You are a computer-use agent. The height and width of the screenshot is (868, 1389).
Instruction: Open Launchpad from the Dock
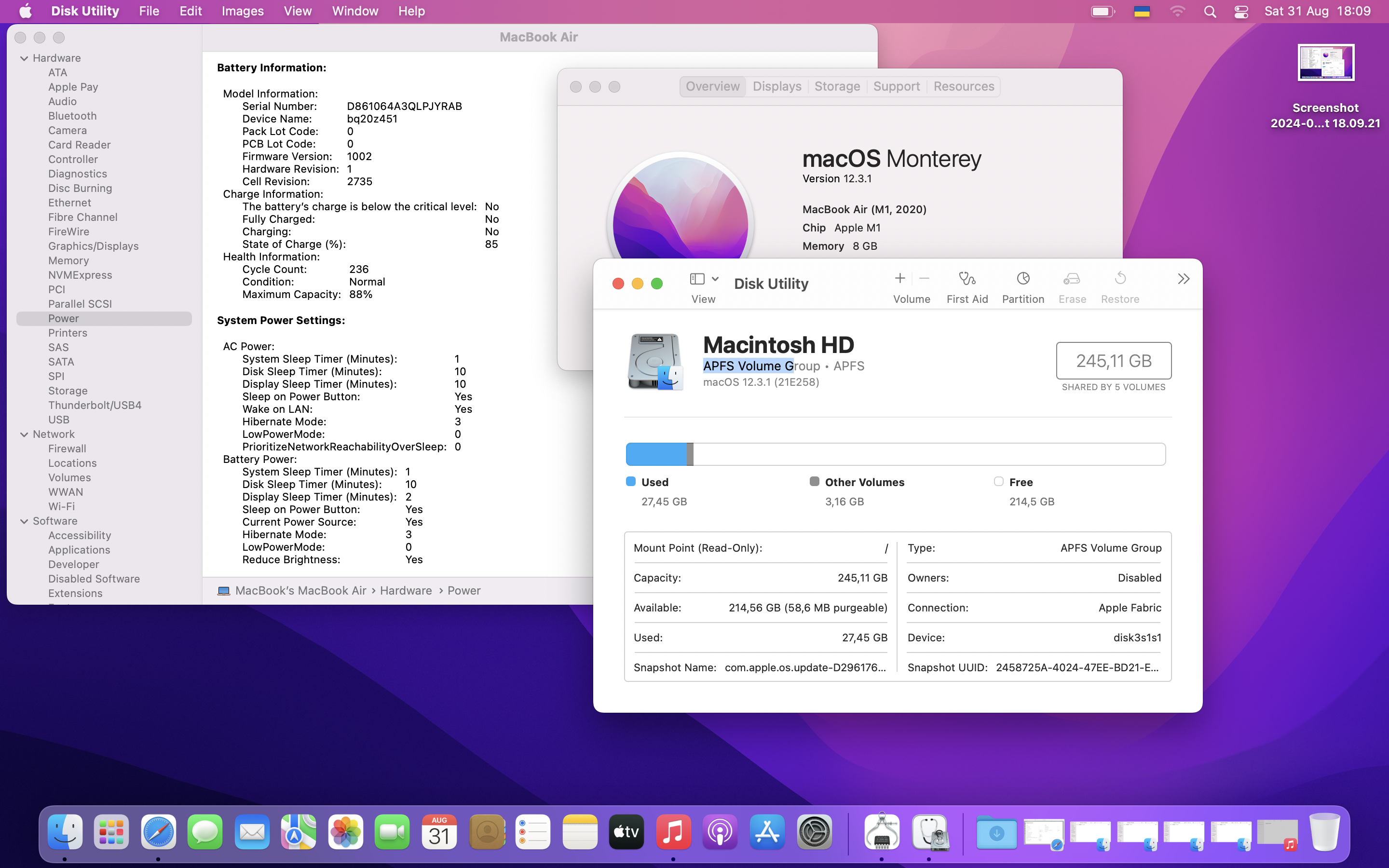tap(111, 831)
